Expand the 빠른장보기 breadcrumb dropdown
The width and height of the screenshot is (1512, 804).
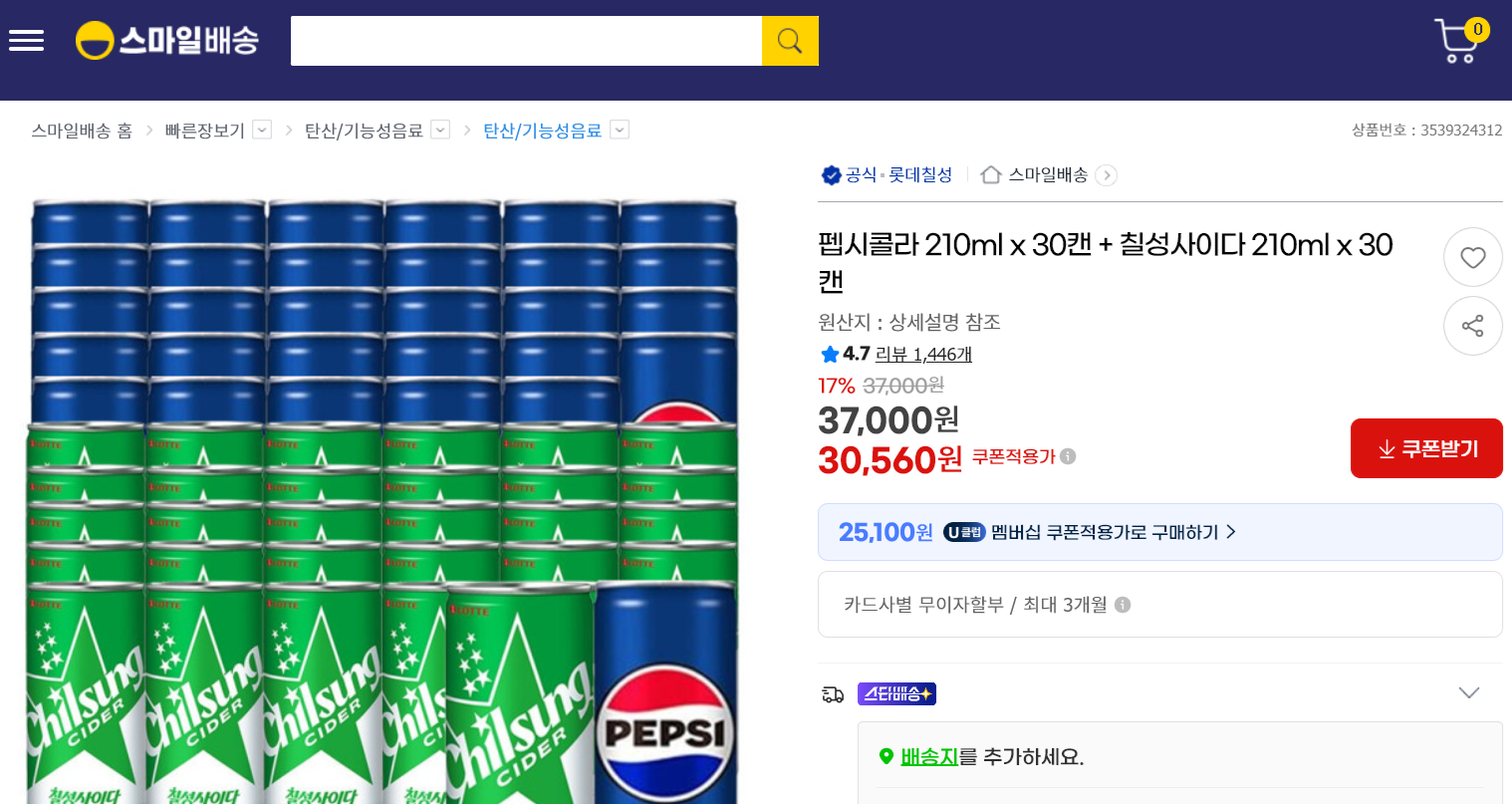pos(262,130)
